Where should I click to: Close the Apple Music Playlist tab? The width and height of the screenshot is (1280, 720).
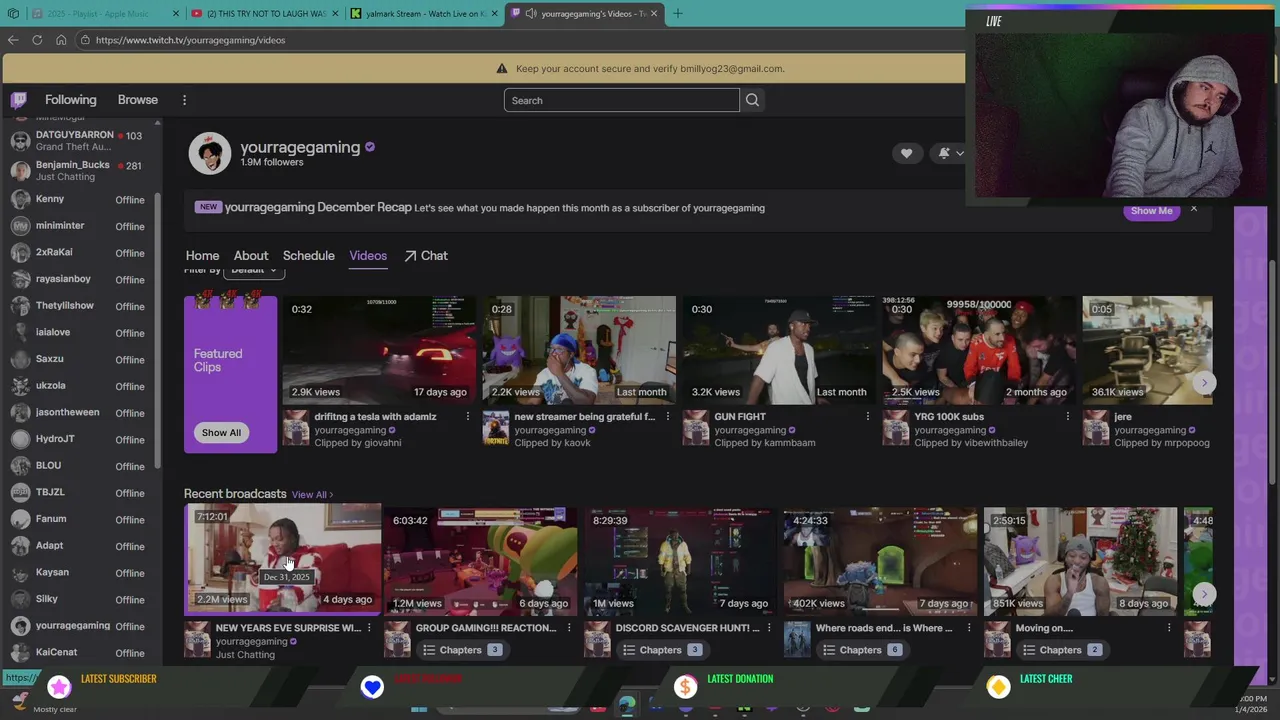tap(176, 14)
